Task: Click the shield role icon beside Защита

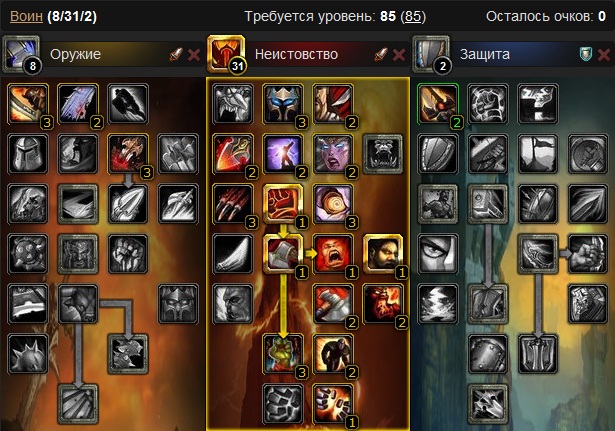Action: tap(586, 55)
